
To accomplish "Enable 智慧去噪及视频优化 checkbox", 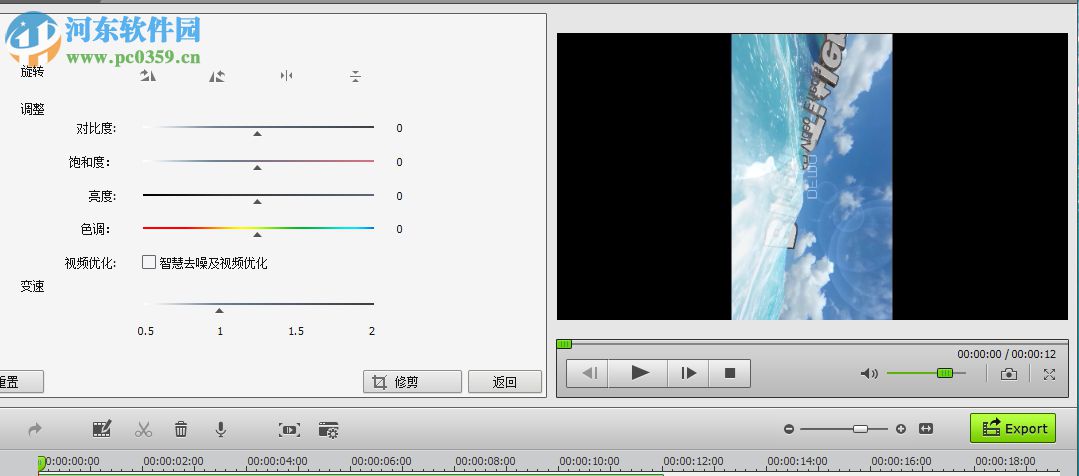I will pos(149,262).
